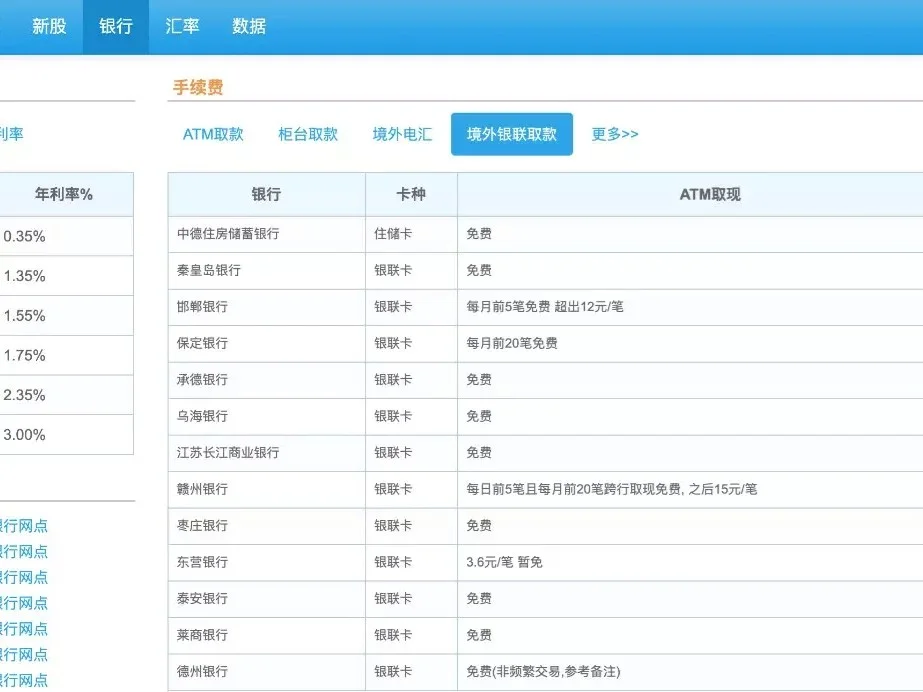Switch to the ATM取款 fee tab
The width and height of the screenshot is (923, 692).
(x=213, y=134)
